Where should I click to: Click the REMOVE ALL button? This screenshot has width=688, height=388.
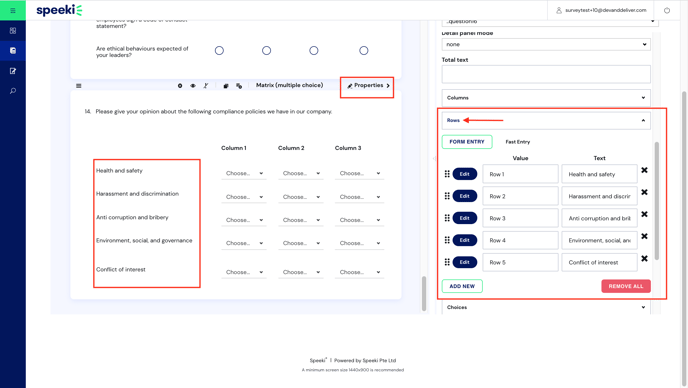coord(626,286)
